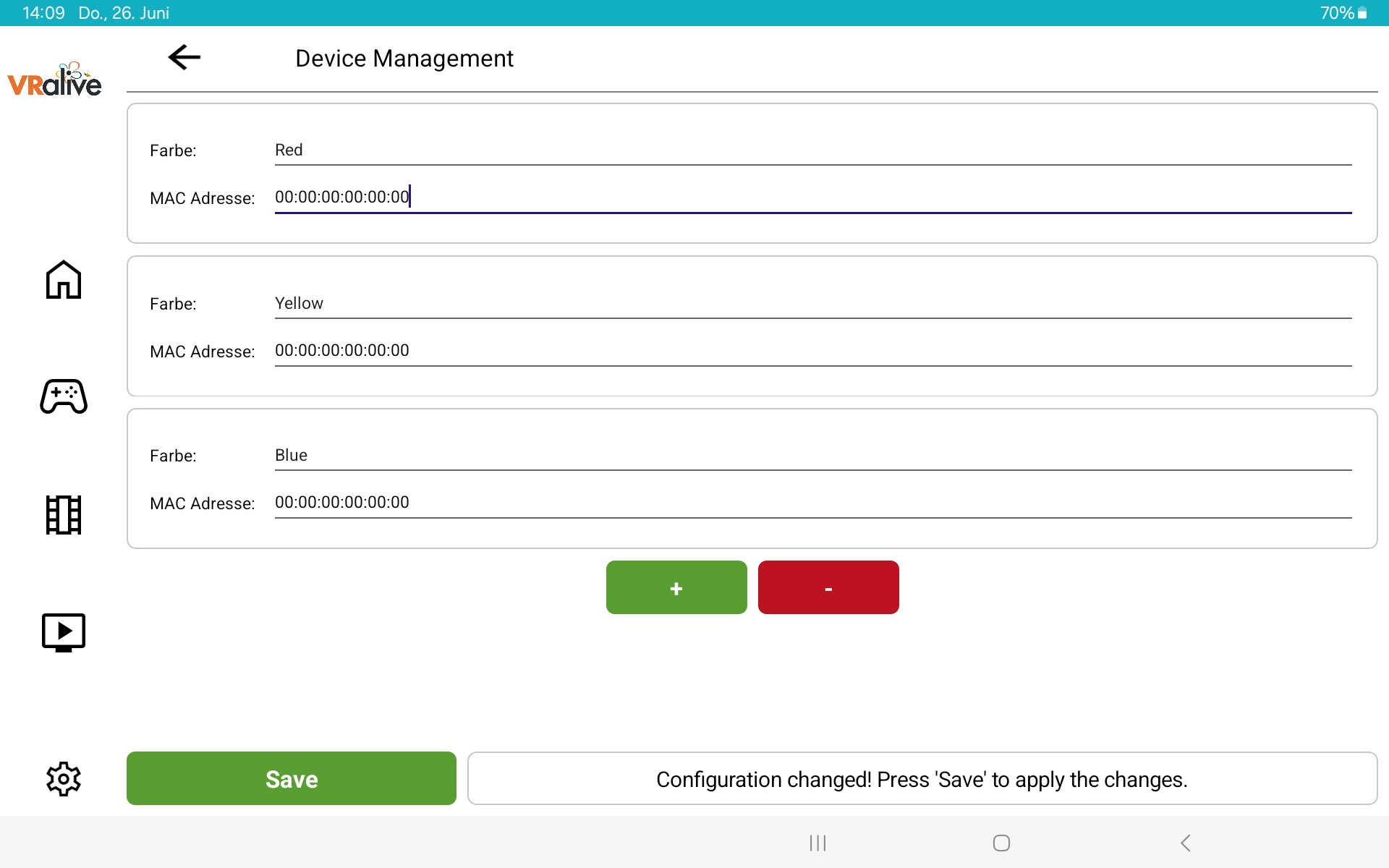Viewport: 1389px width, 868px height.
Task: Edit the Blue color field
Action: 812,456
